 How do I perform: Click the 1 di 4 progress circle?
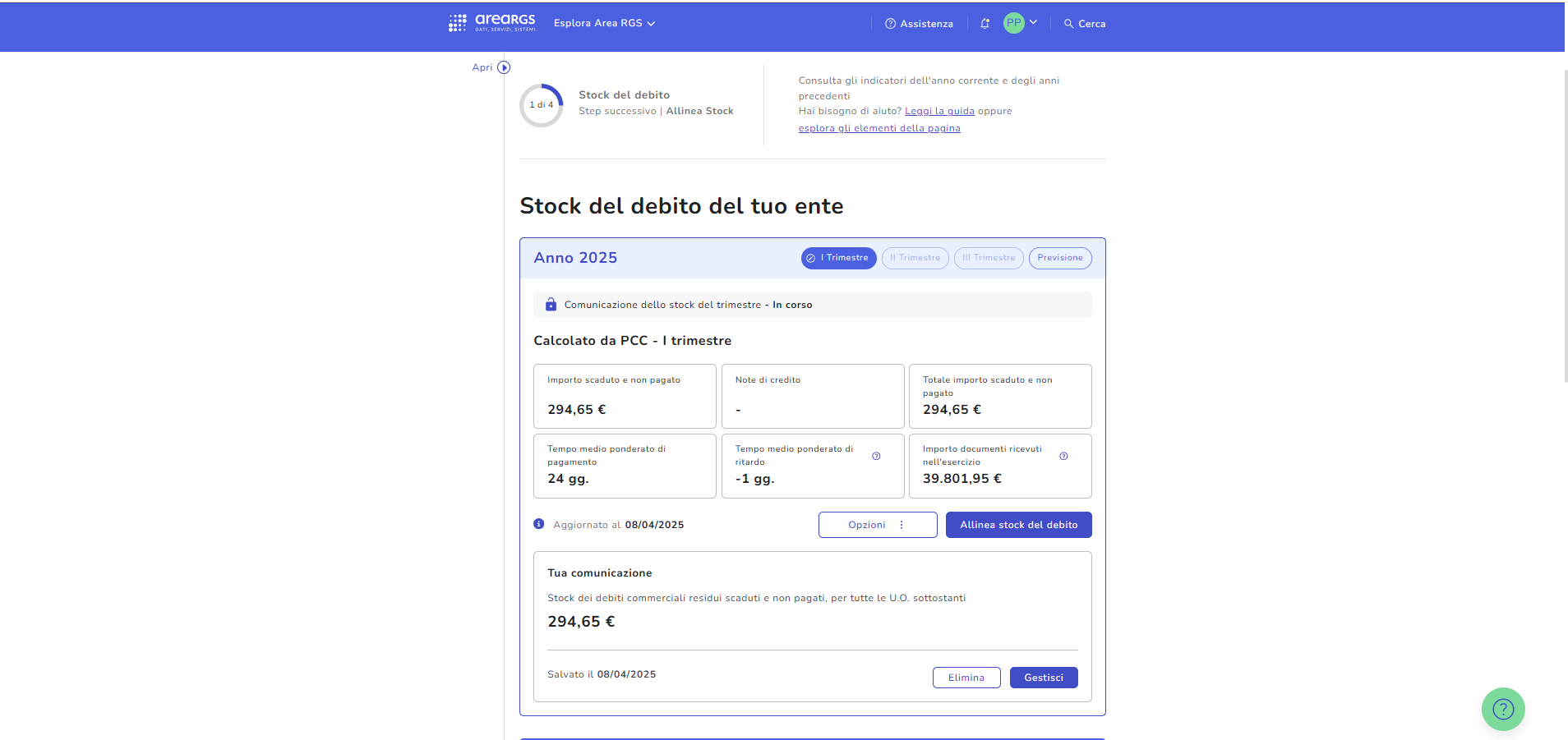click(541, 105)
